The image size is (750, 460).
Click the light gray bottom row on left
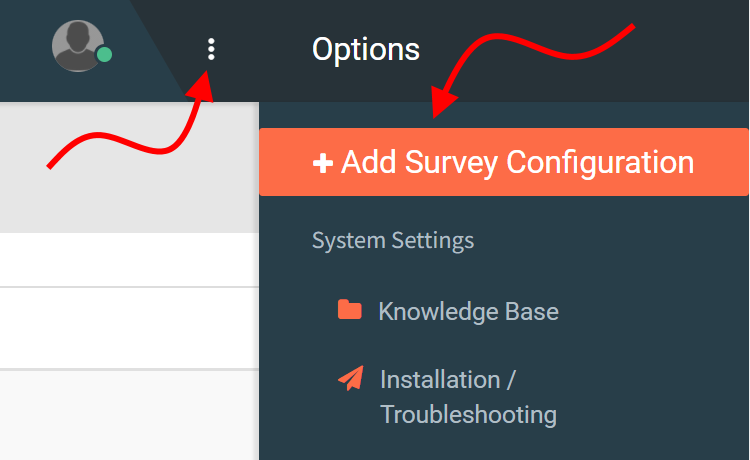pos(129,415)
